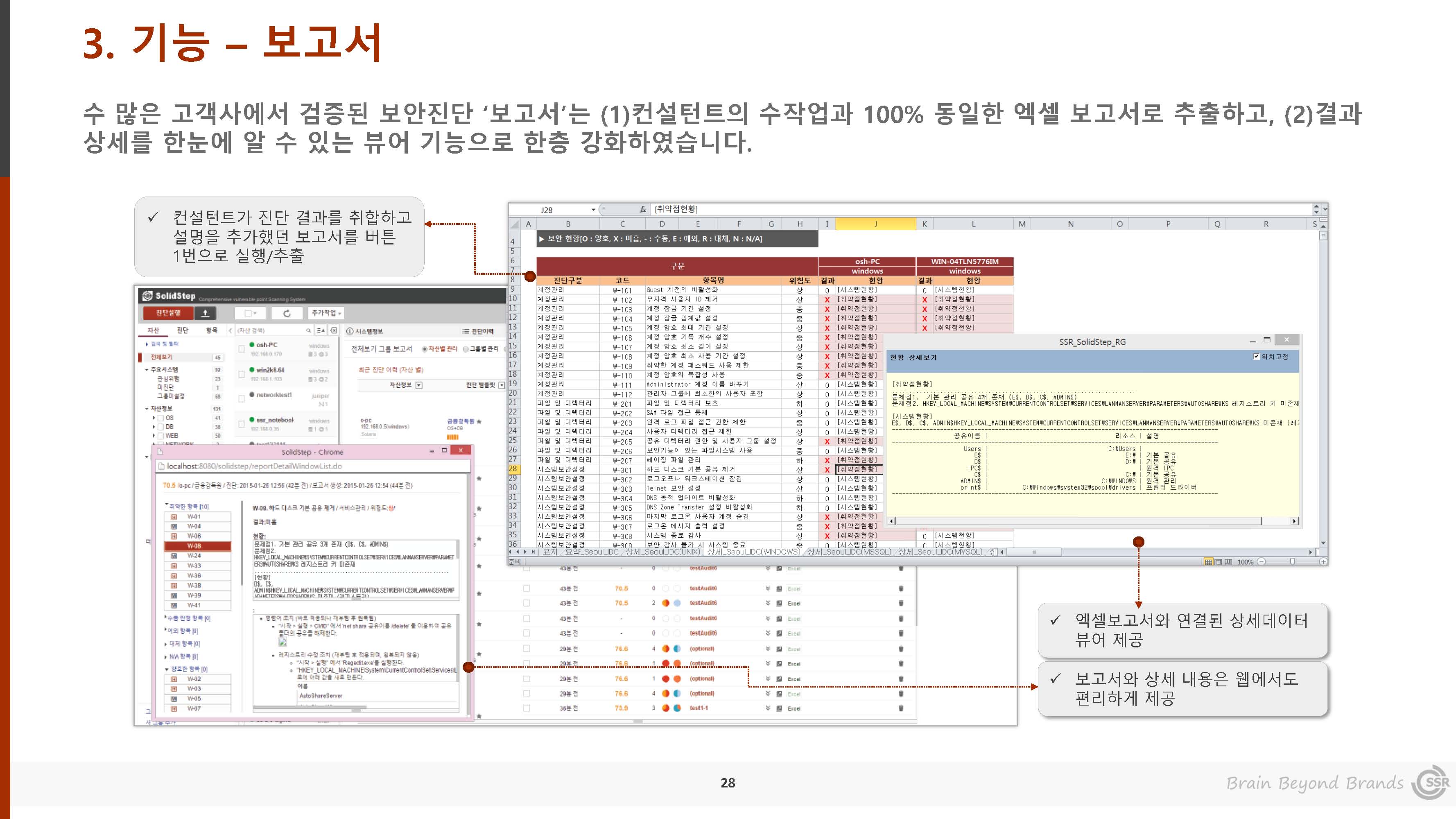
Task: Open the 추가작업 dropdown in SolidStep
Action: pos(326,313)
